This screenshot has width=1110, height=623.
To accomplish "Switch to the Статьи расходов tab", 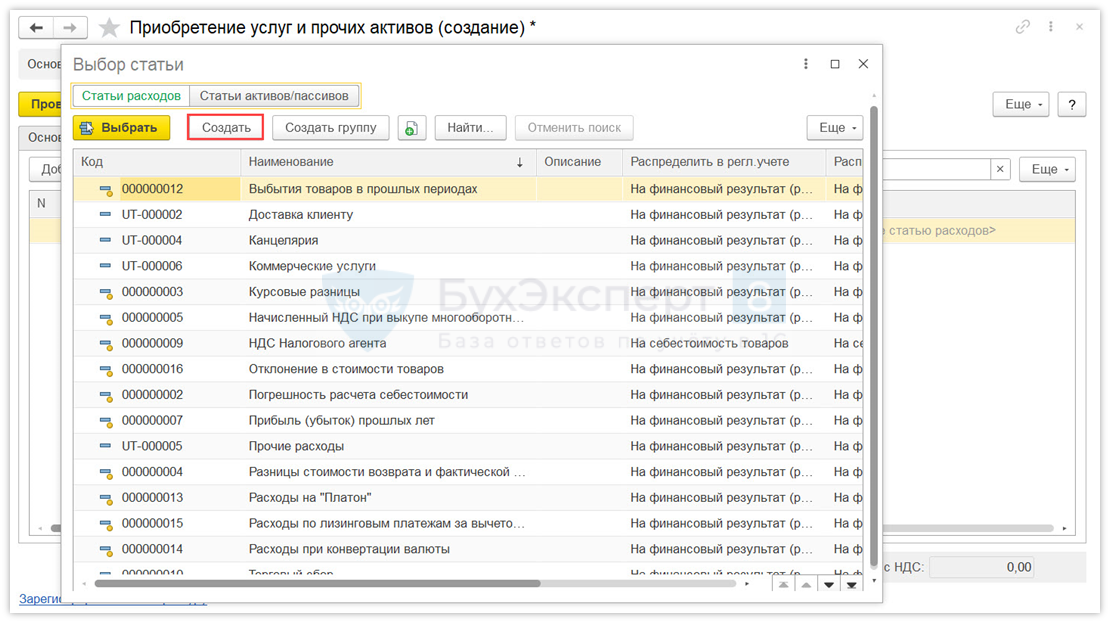I will (x=131, y=96).
